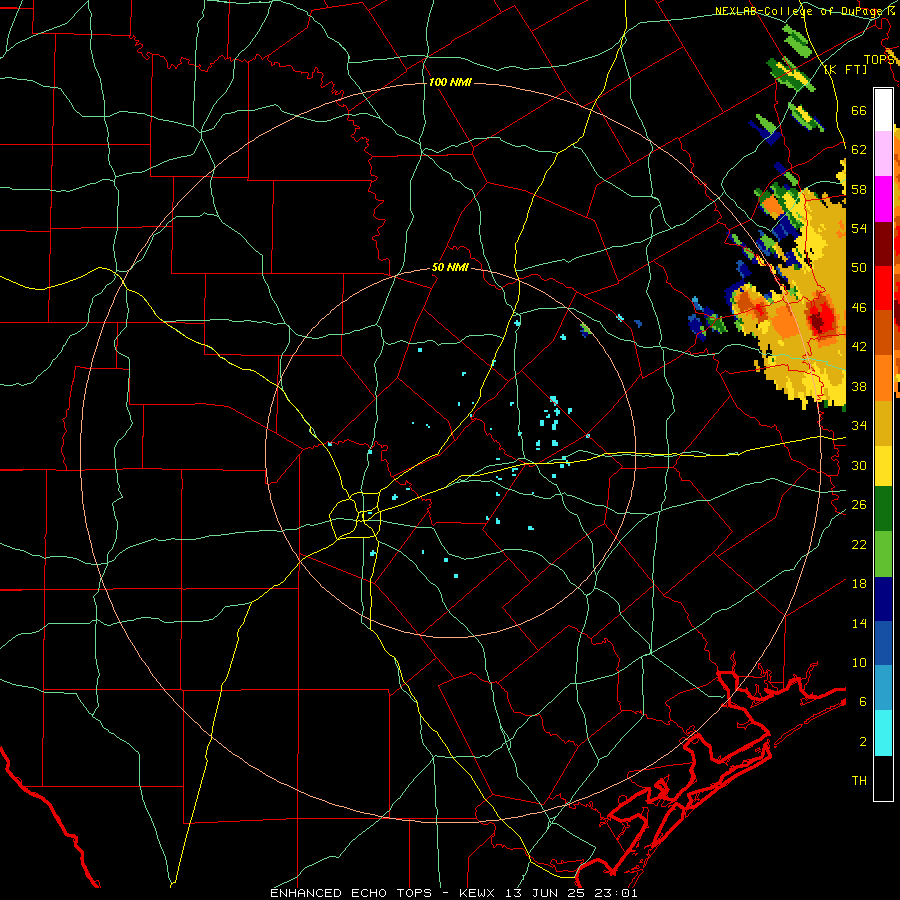The height and width of the screenshot is (900, 900).
Task: Pick the dark red legend swatch
Action: [x=883, y=244]
